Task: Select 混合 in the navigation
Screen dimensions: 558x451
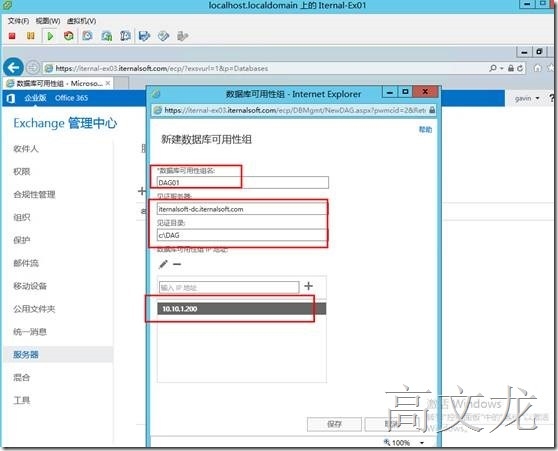Action: [22, 377]
